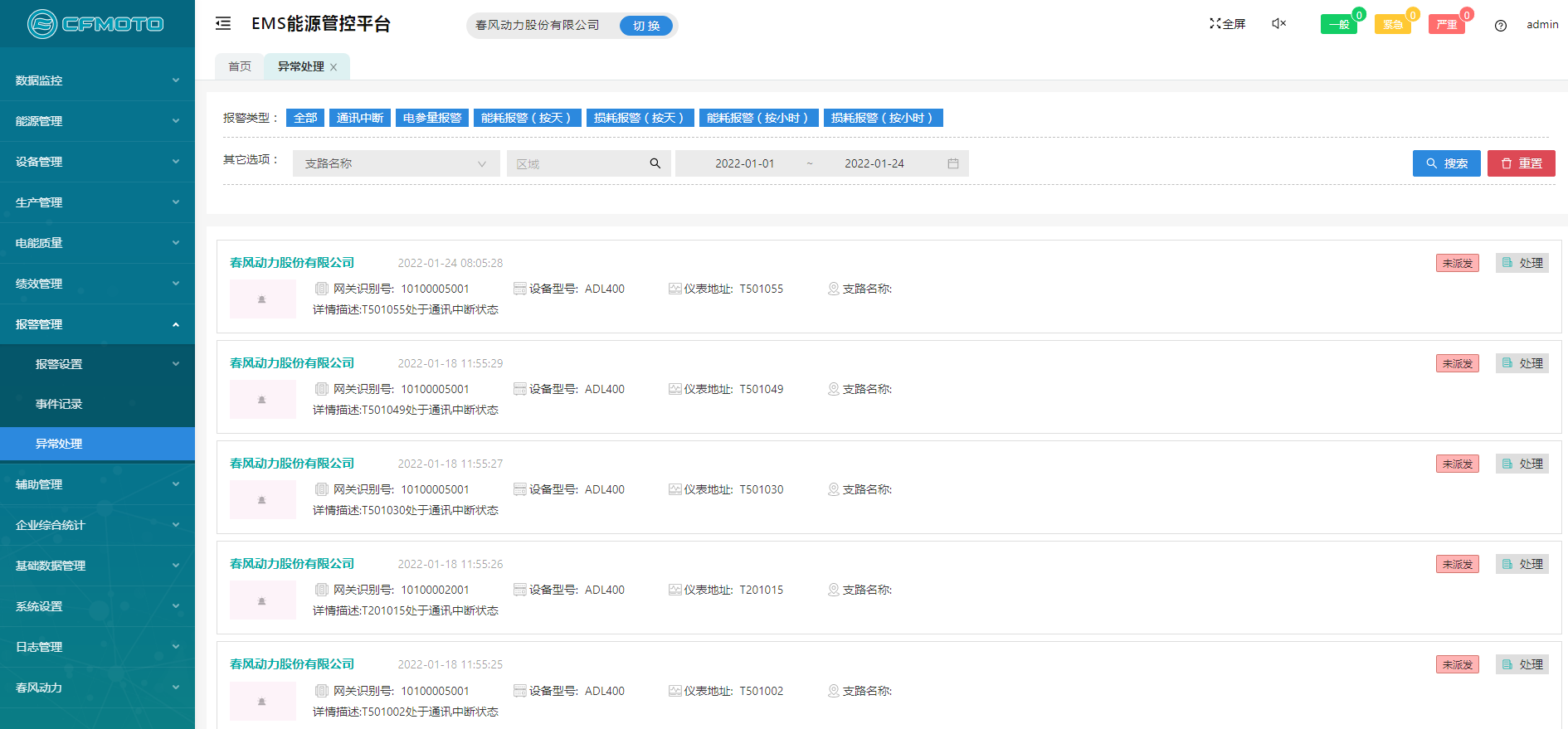Open 事件记录 in the sidebar
The image size is (1568, 729).
59,404
